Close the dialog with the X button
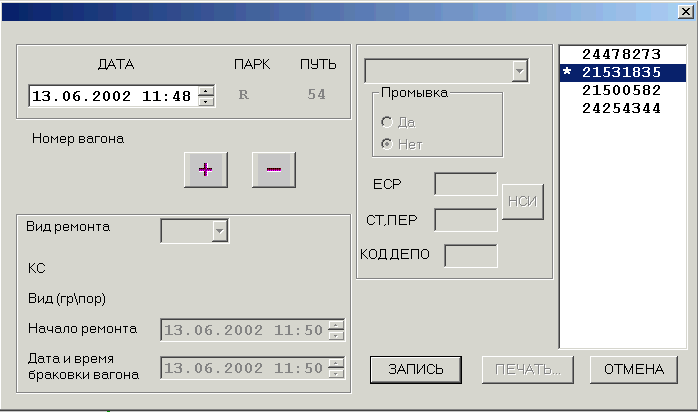 coord(686,12)
